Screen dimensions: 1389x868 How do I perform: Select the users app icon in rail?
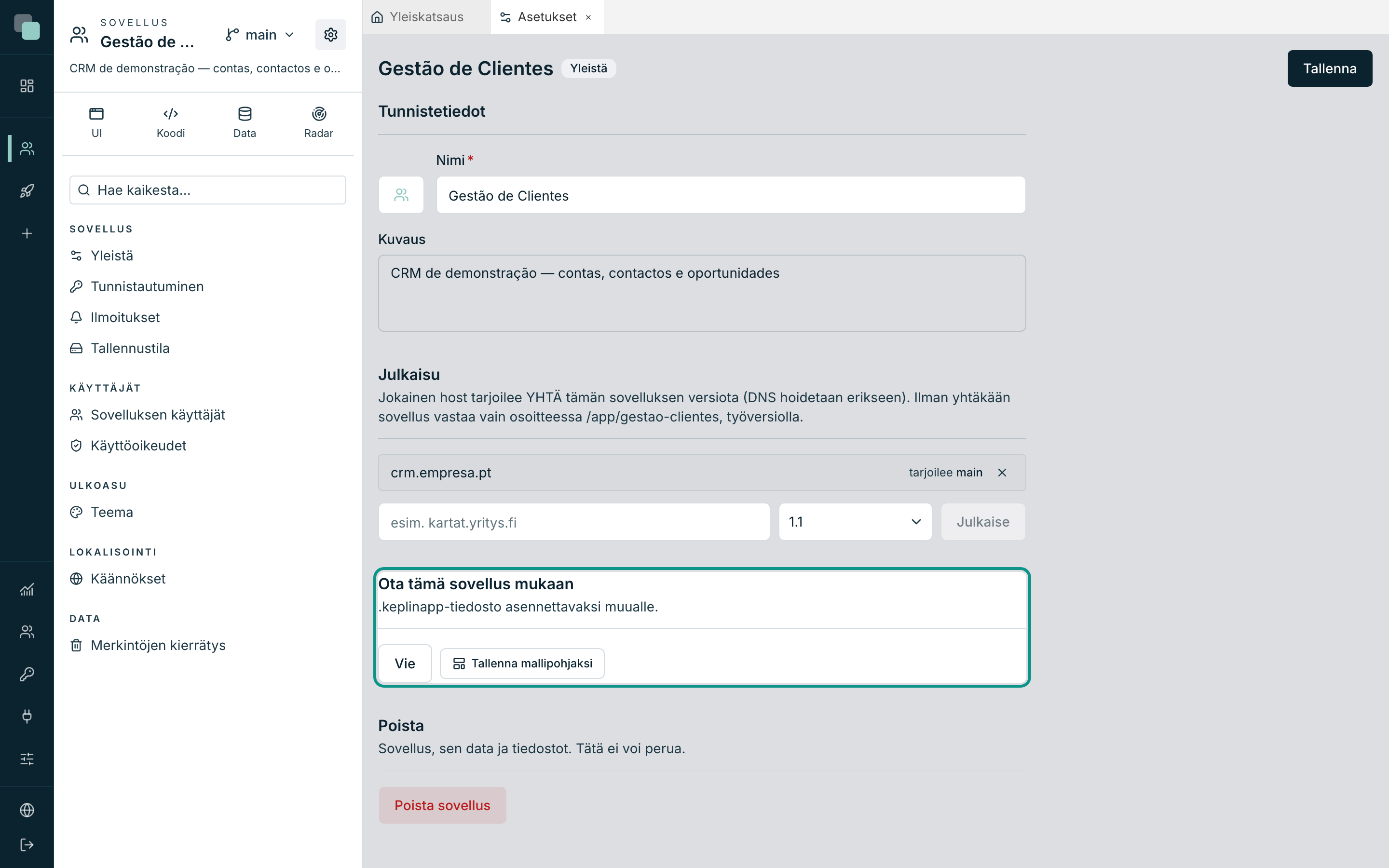tap(27, 149)
